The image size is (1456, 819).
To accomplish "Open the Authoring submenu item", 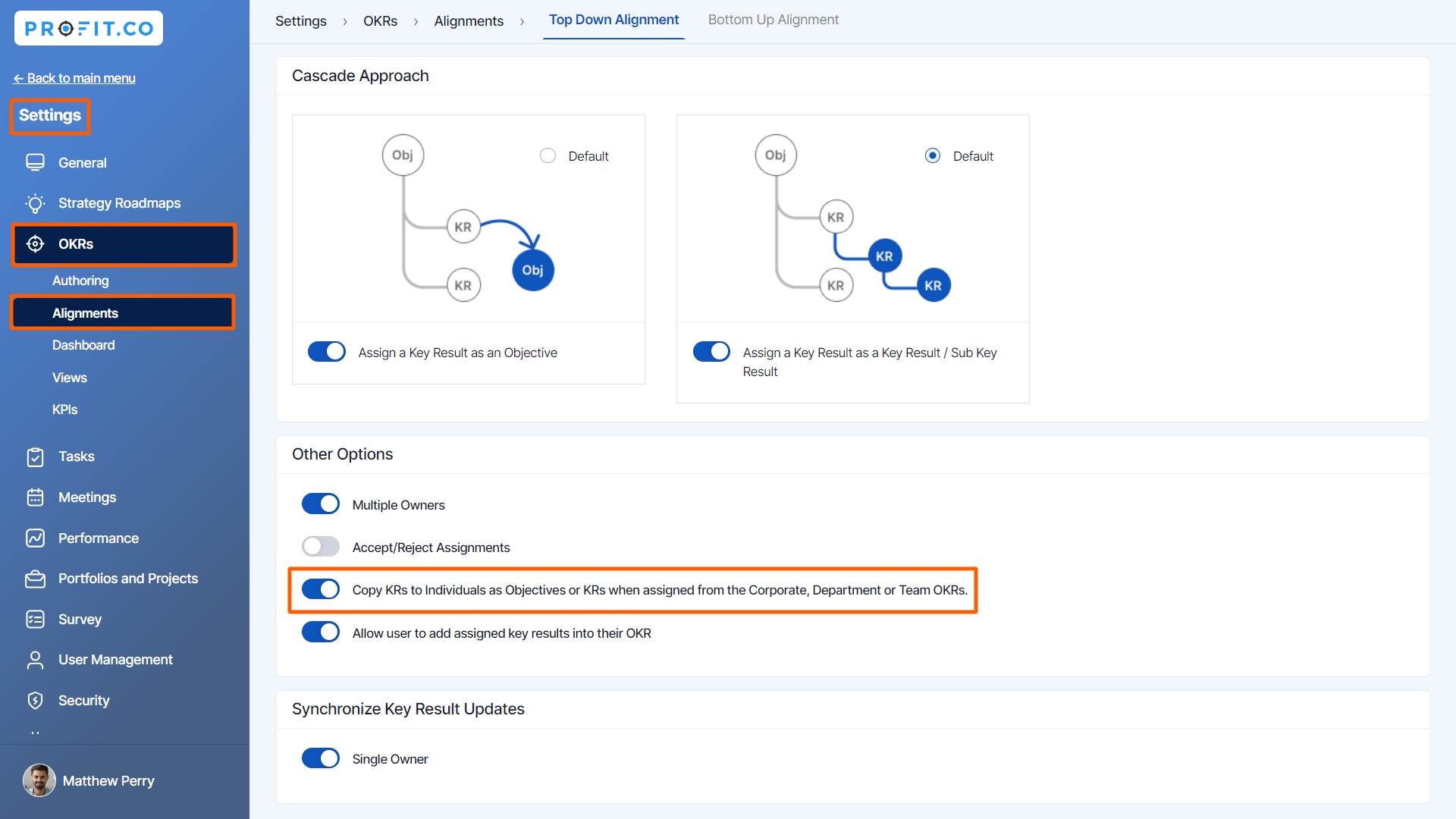I will [x=80, y=281].
